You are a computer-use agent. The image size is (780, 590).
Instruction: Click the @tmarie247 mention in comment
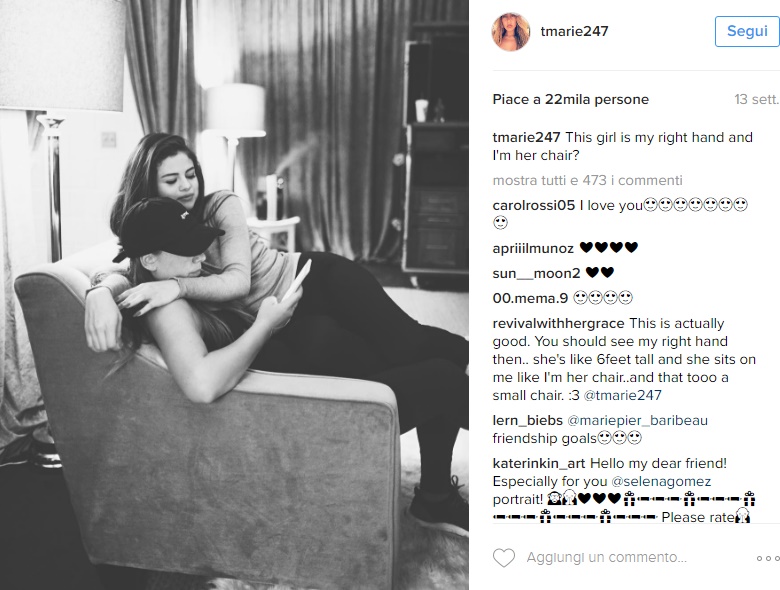click(622, 395)
